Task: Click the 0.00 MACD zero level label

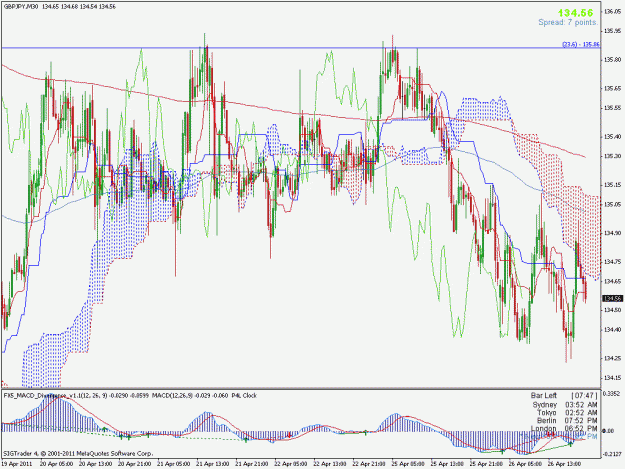Action: pos(608,431)
